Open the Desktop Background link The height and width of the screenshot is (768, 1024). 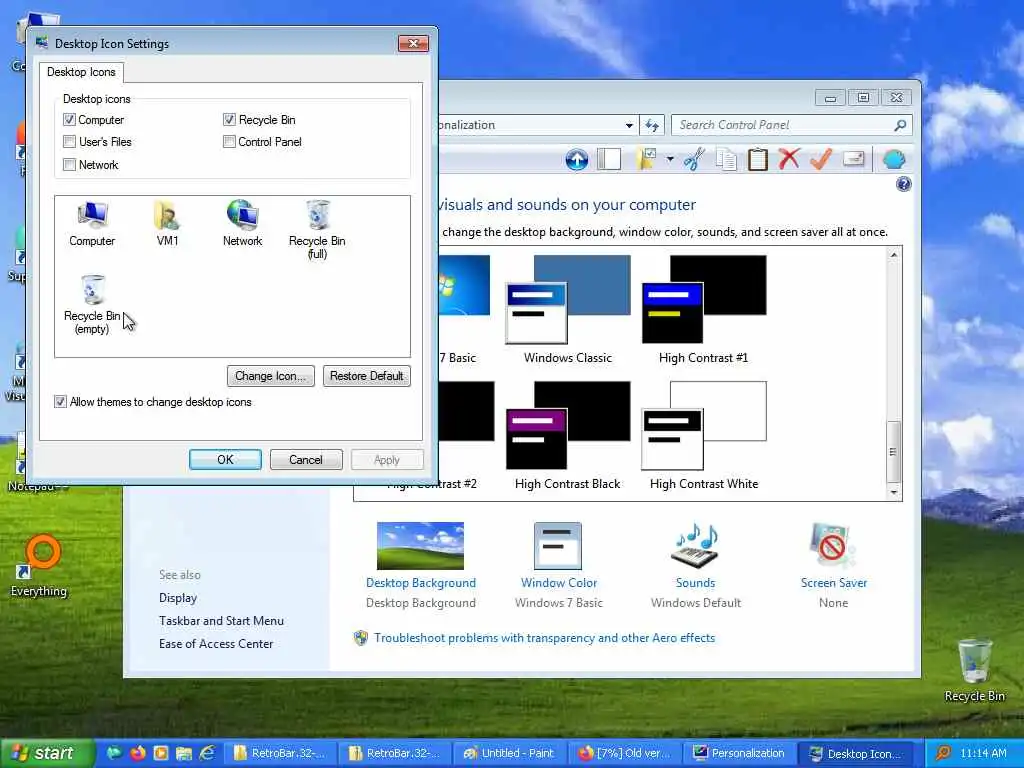coord(421,583)
